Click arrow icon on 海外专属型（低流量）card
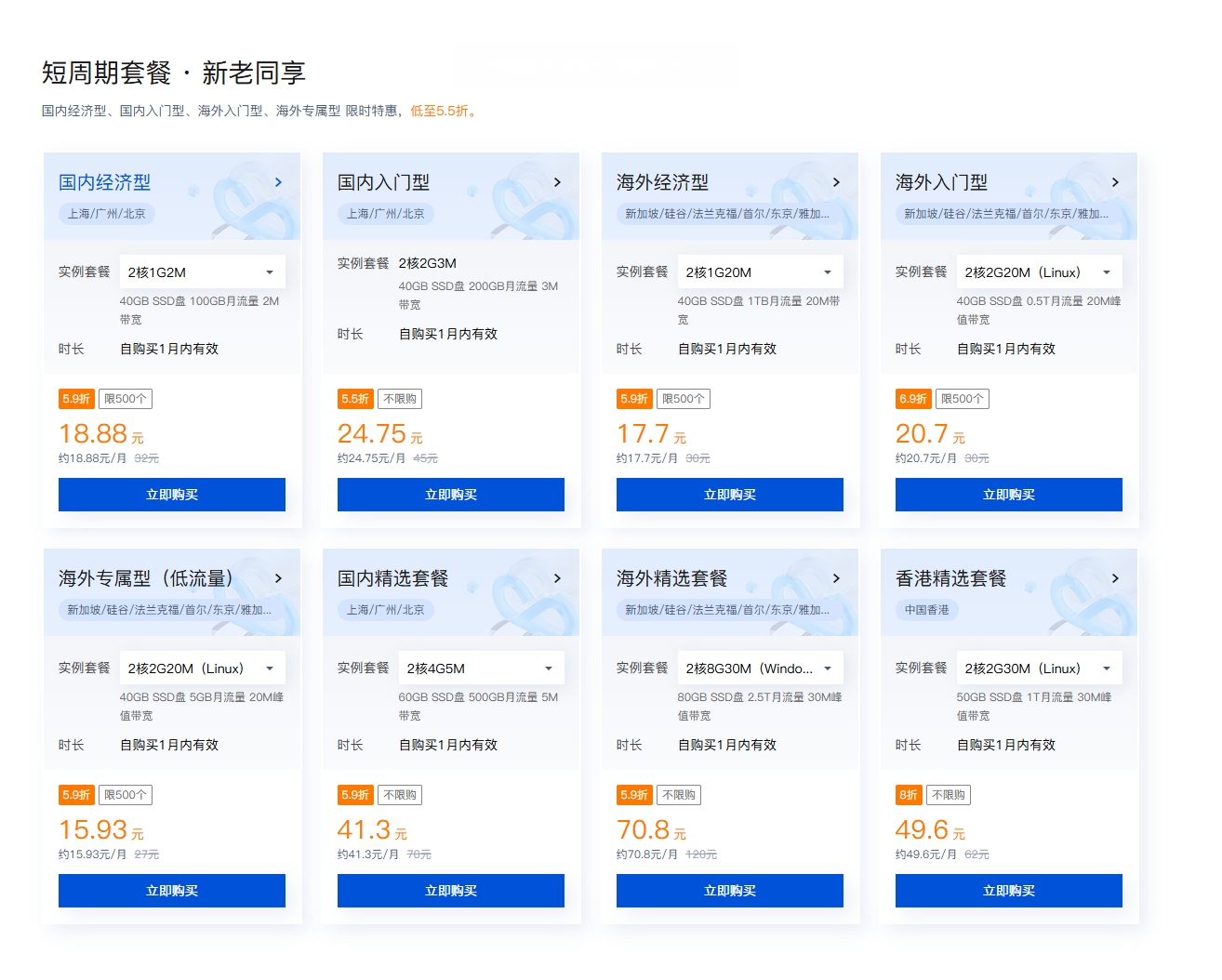 (278, 578)
